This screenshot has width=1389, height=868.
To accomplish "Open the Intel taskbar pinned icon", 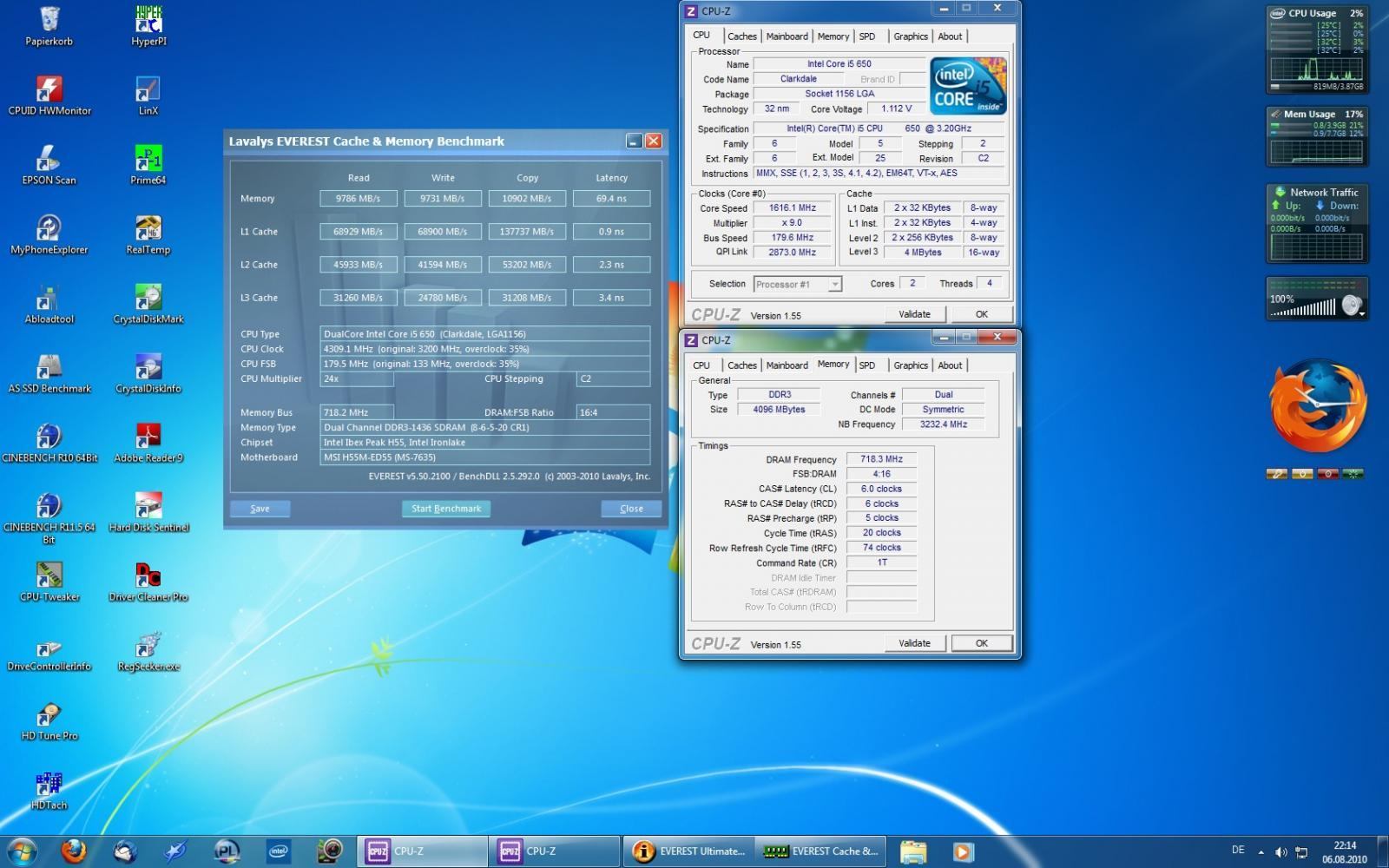I will click(278, 852).
